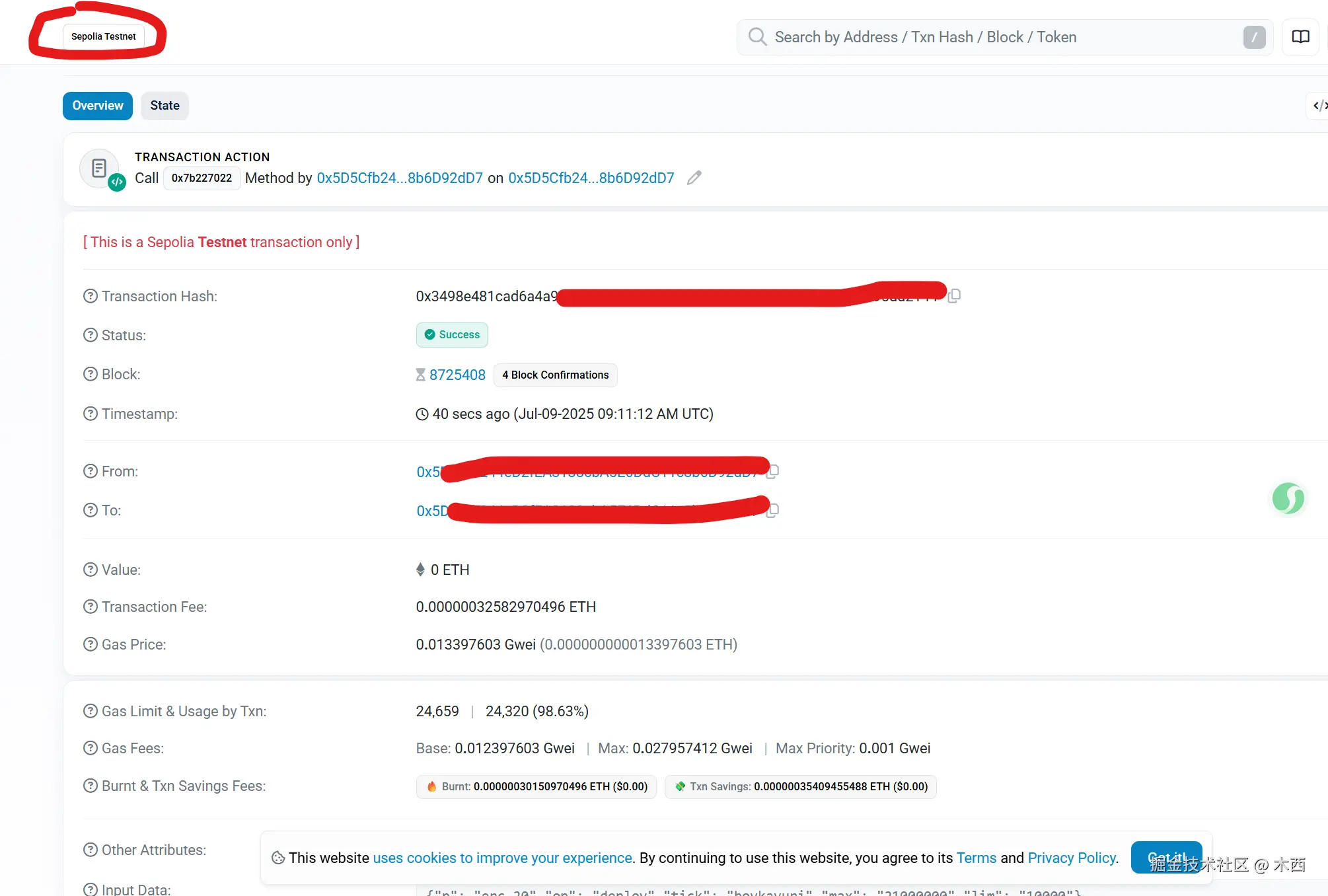Click the Privacy Policy link
Viewport: 1328px width, 896px height.
point(1072,858)
